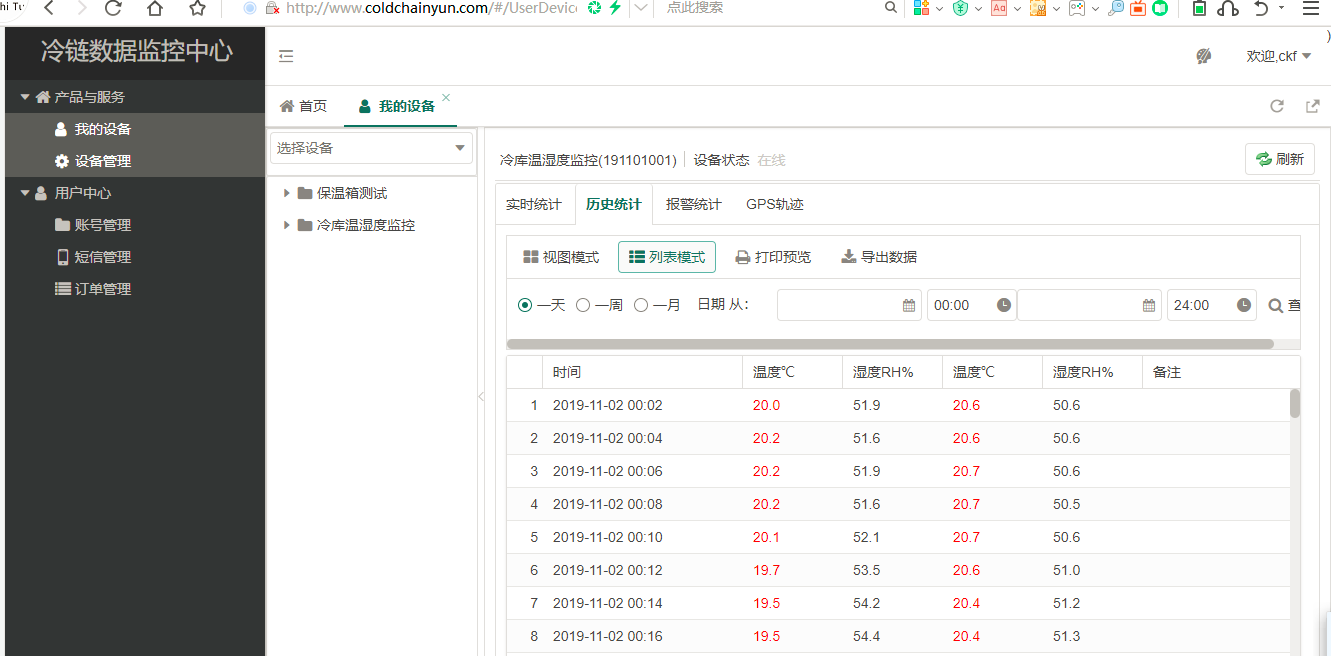Click the browser home icon
This screenshot has width=1331, height=656.
[x=155, y=9]
